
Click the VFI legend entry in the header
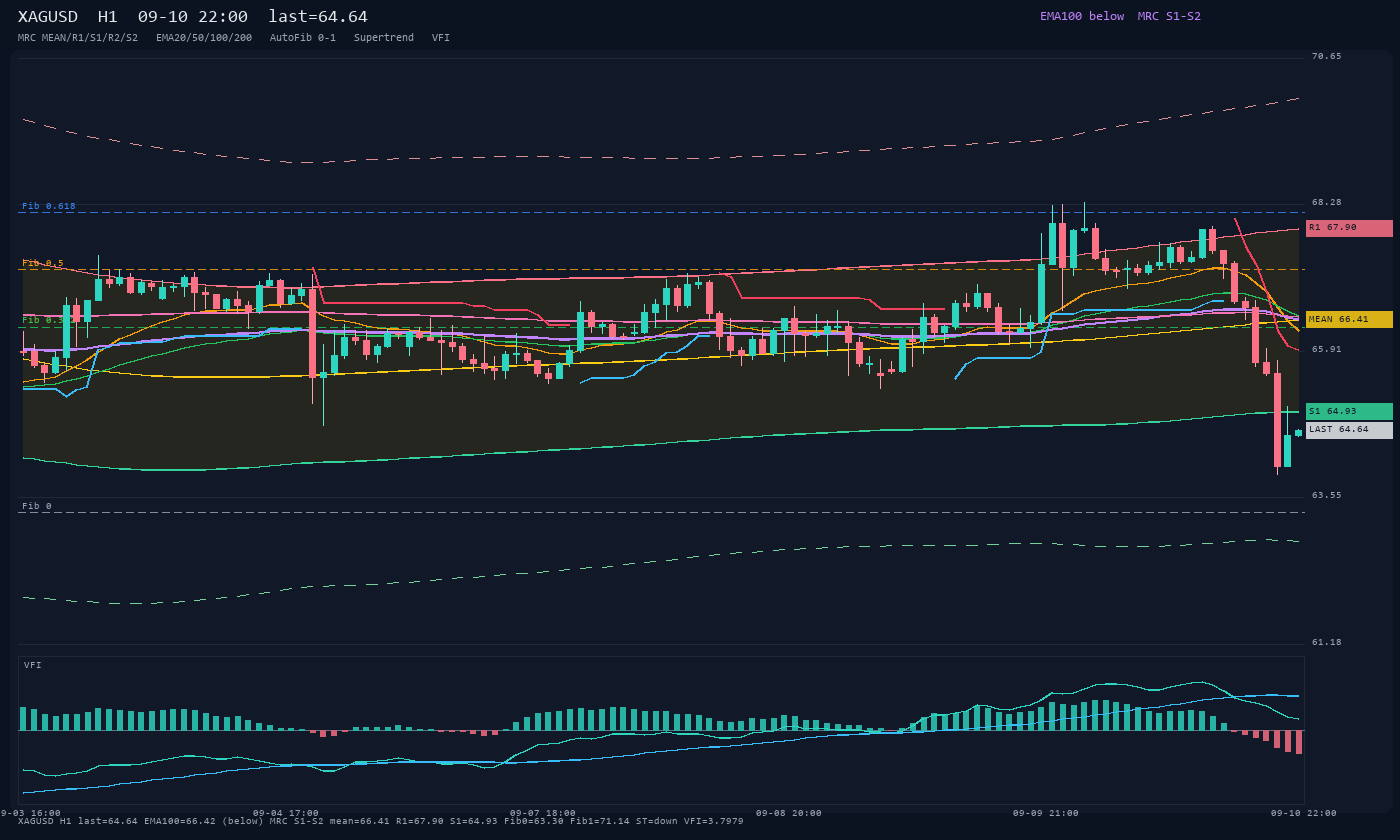click(x=441, y=38)
